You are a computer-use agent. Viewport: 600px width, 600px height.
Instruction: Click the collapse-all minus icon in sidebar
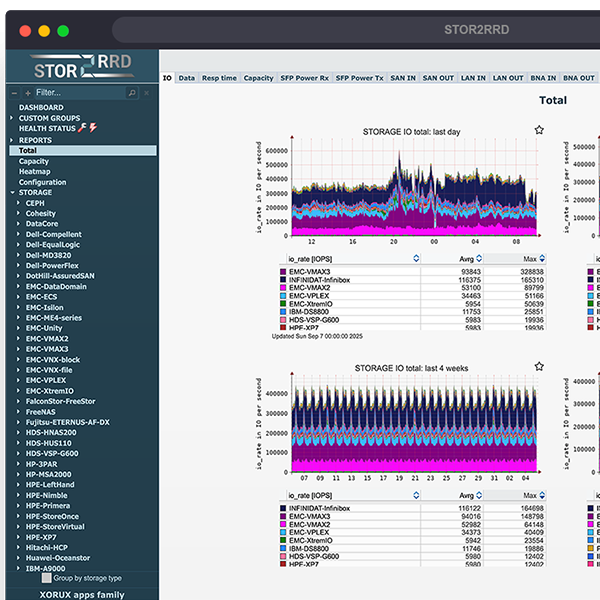tap(13, 92)
